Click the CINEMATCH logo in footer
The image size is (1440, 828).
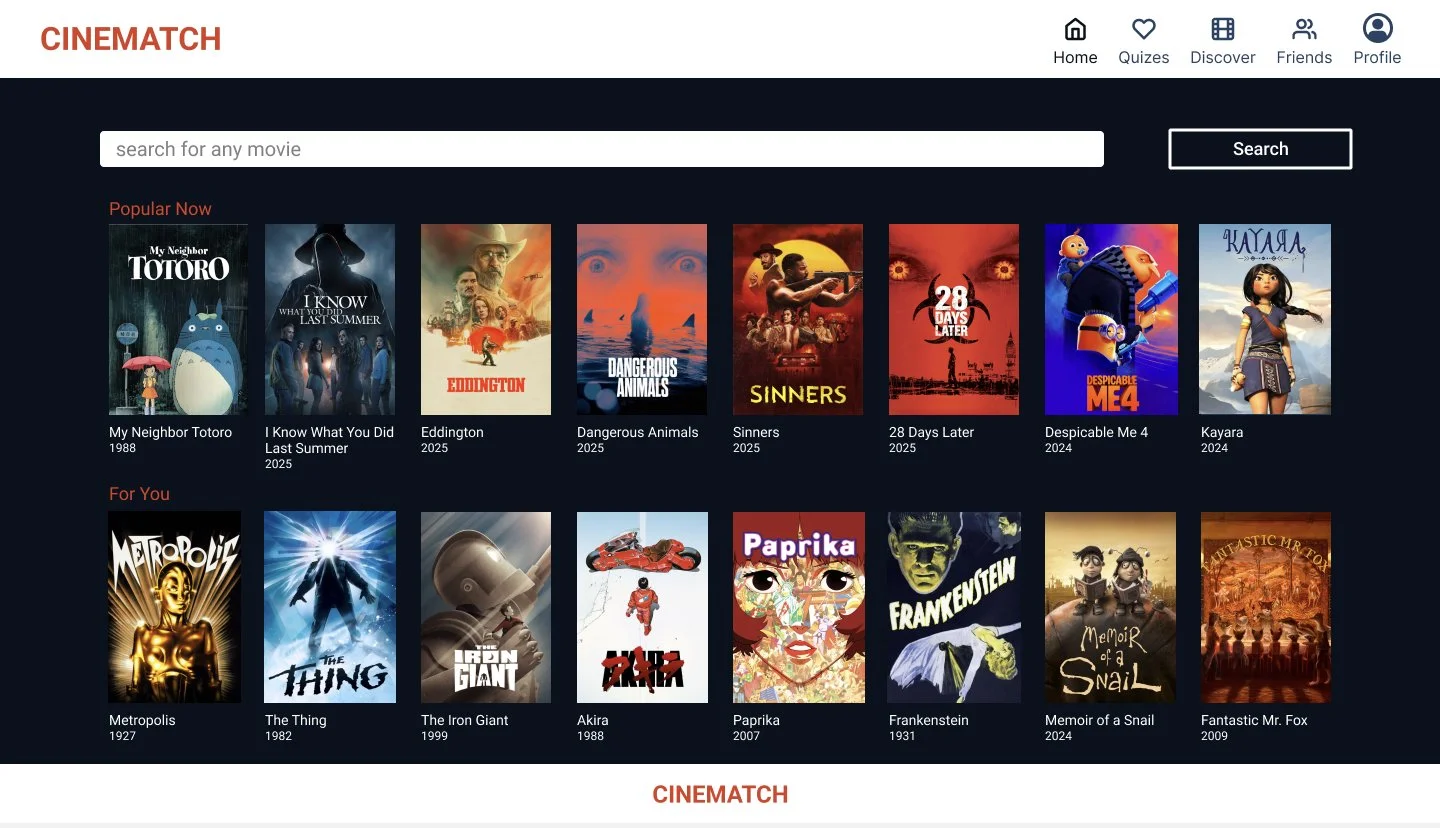tap(720, 795)
